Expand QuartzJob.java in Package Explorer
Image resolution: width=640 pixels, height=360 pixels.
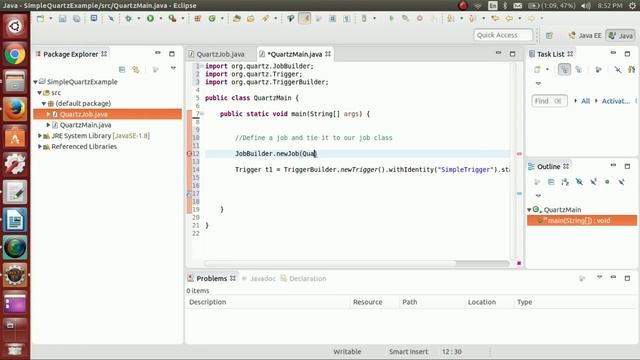click(x=48, y=114)
